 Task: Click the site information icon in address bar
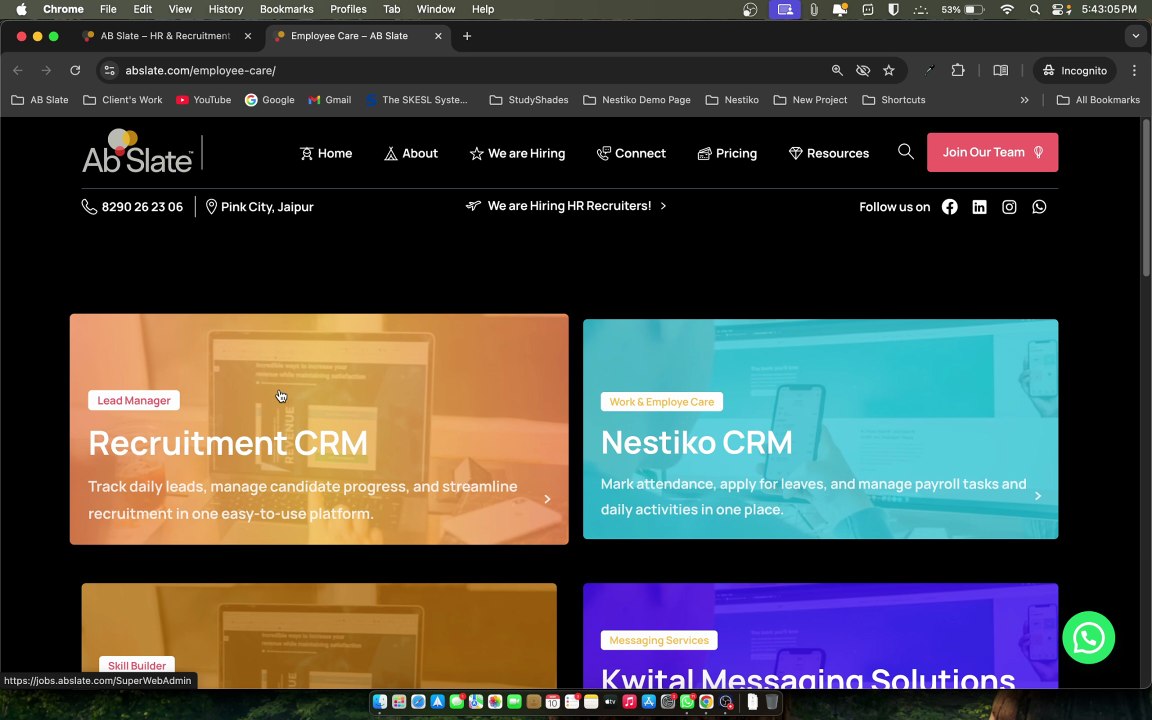point(109,71)
